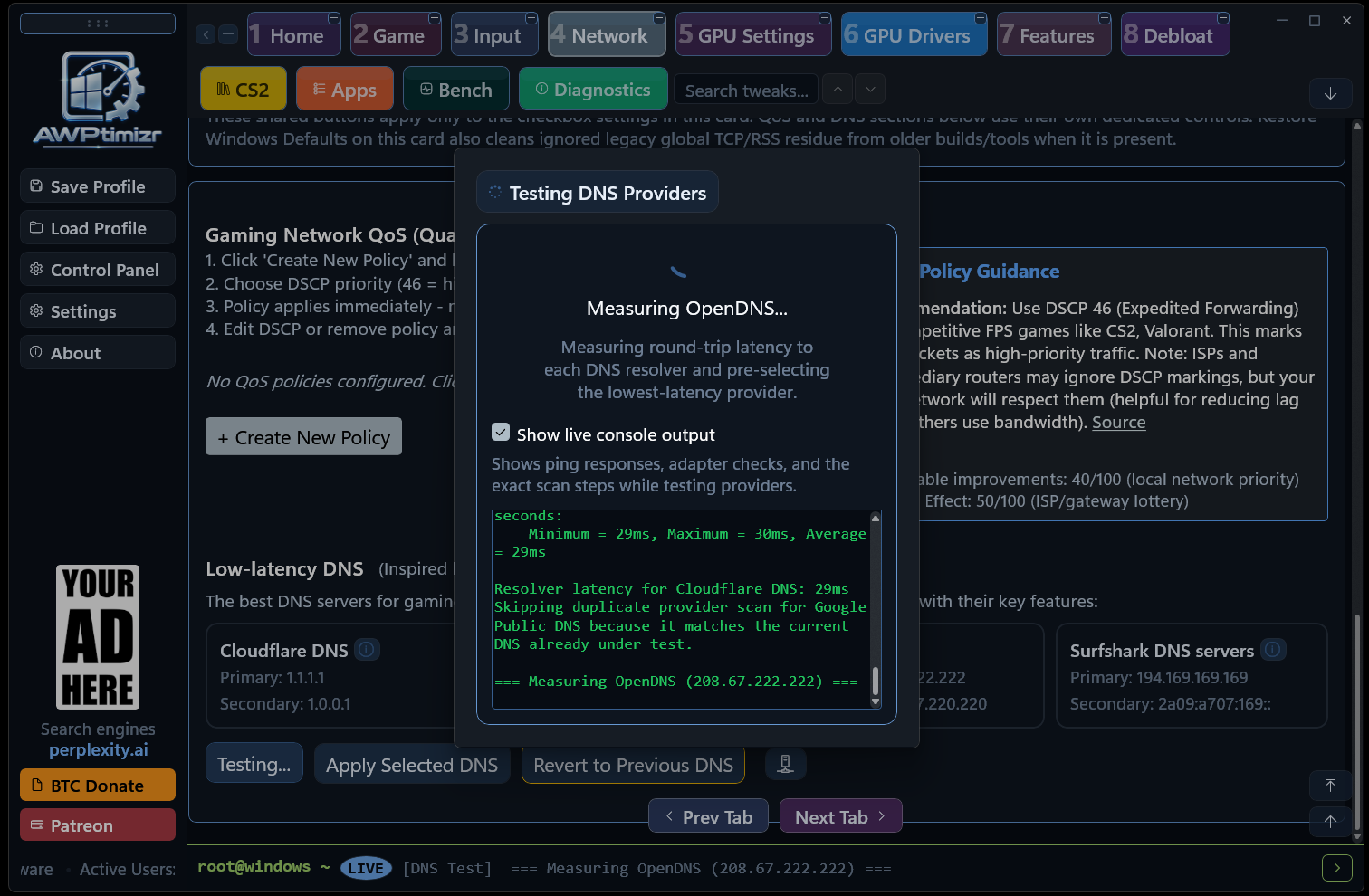
Task: Collapse the Input tab minus icon
Action: [531, 18]
